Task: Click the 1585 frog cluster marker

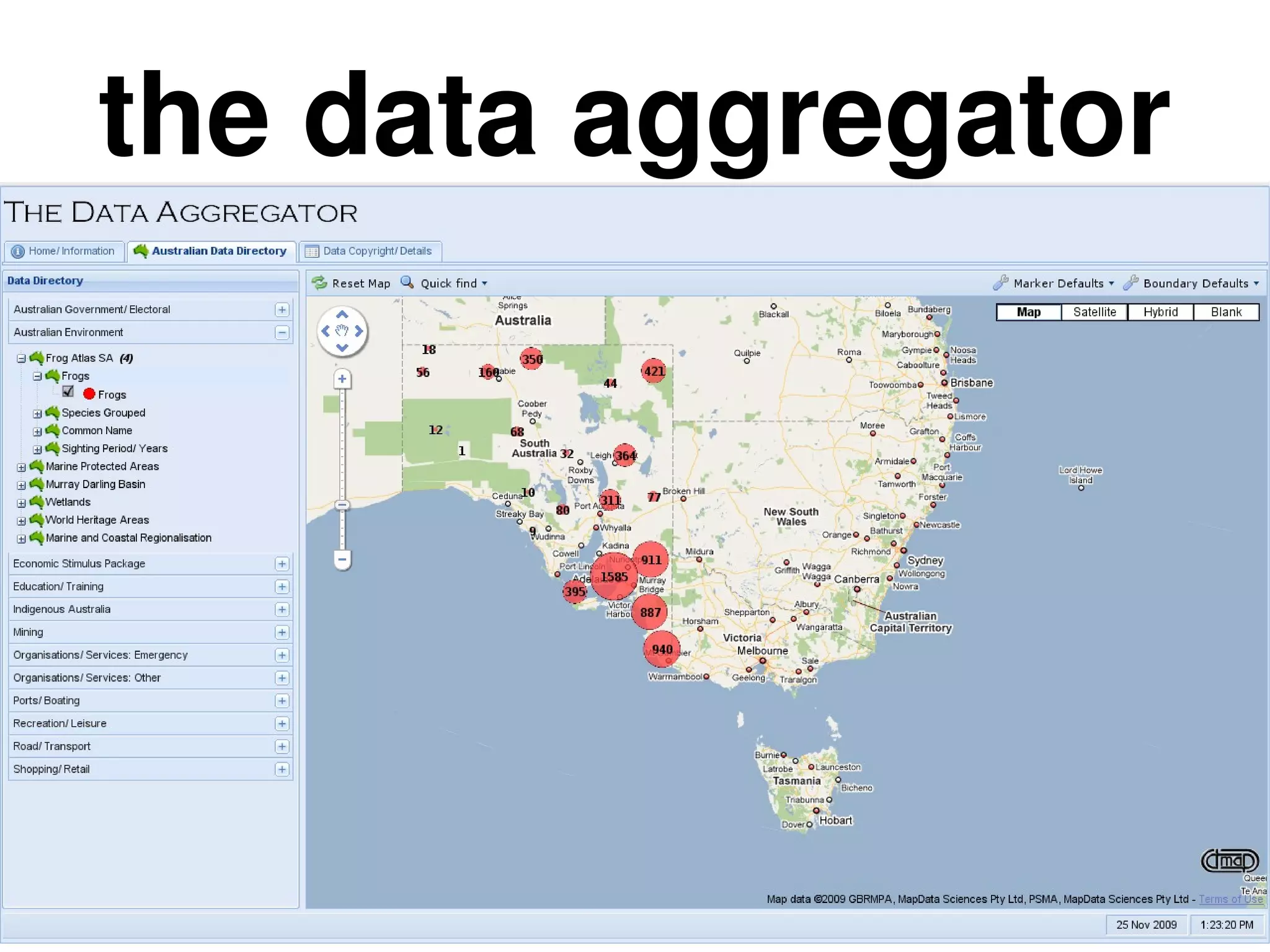Action: coord(614,576)
